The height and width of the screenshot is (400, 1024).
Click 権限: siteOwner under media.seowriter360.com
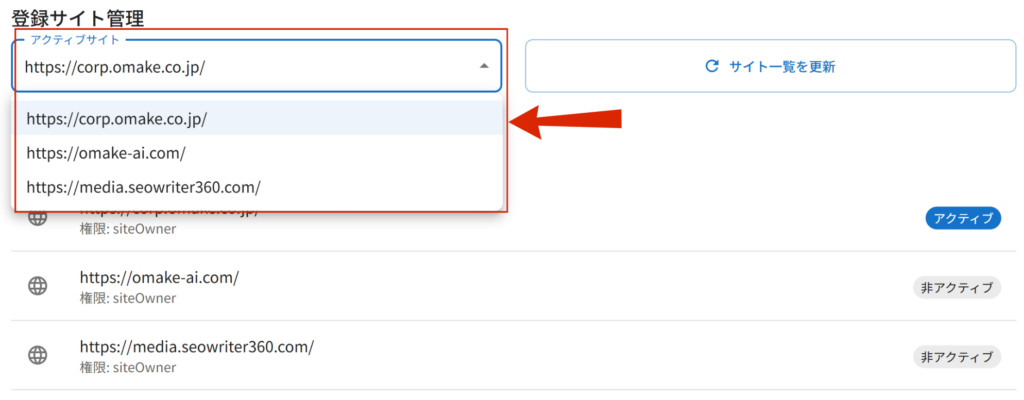[x=128, y=368]
